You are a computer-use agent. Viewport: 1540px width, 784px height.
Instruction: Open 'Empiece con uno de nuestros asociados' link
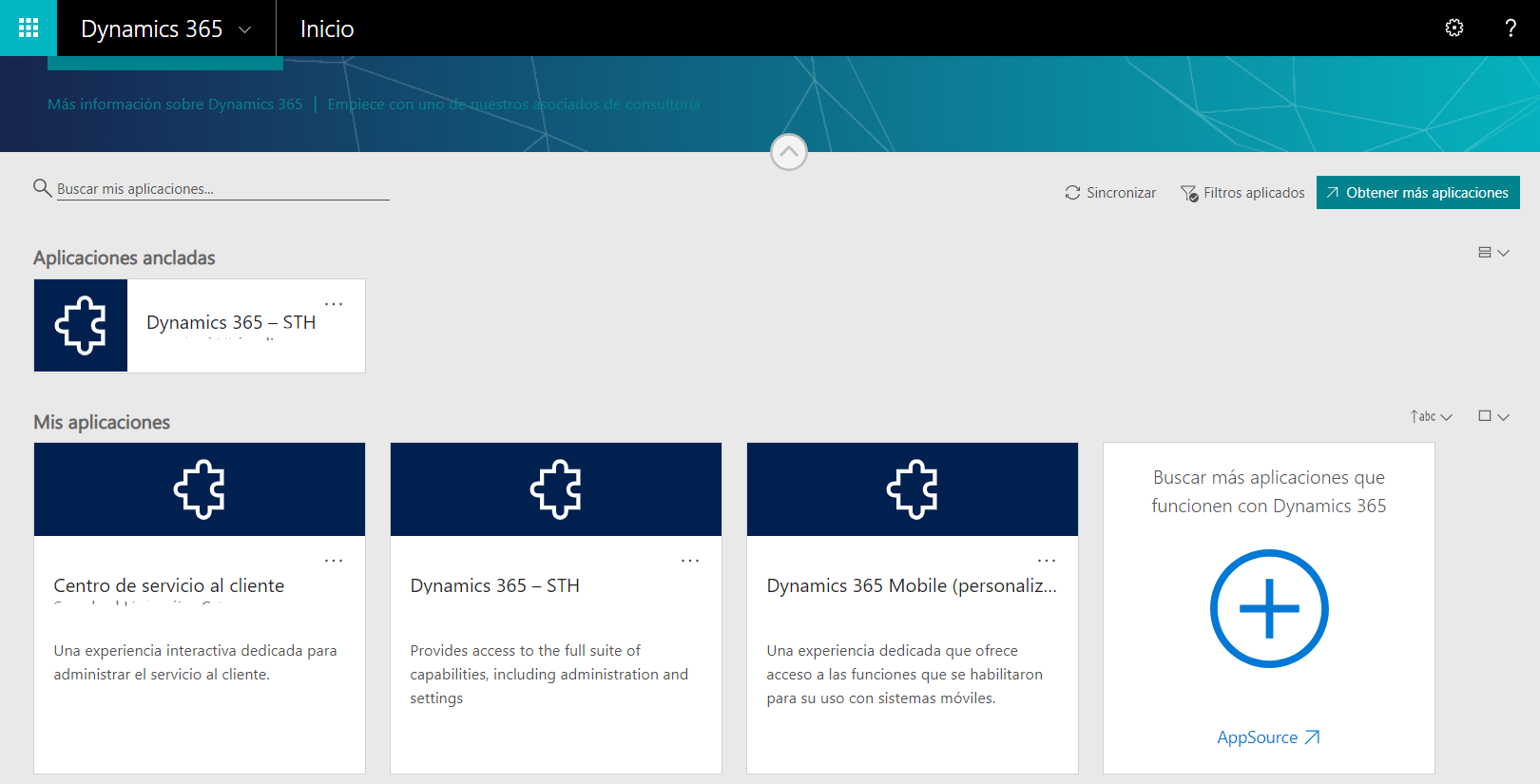point(513,105)
